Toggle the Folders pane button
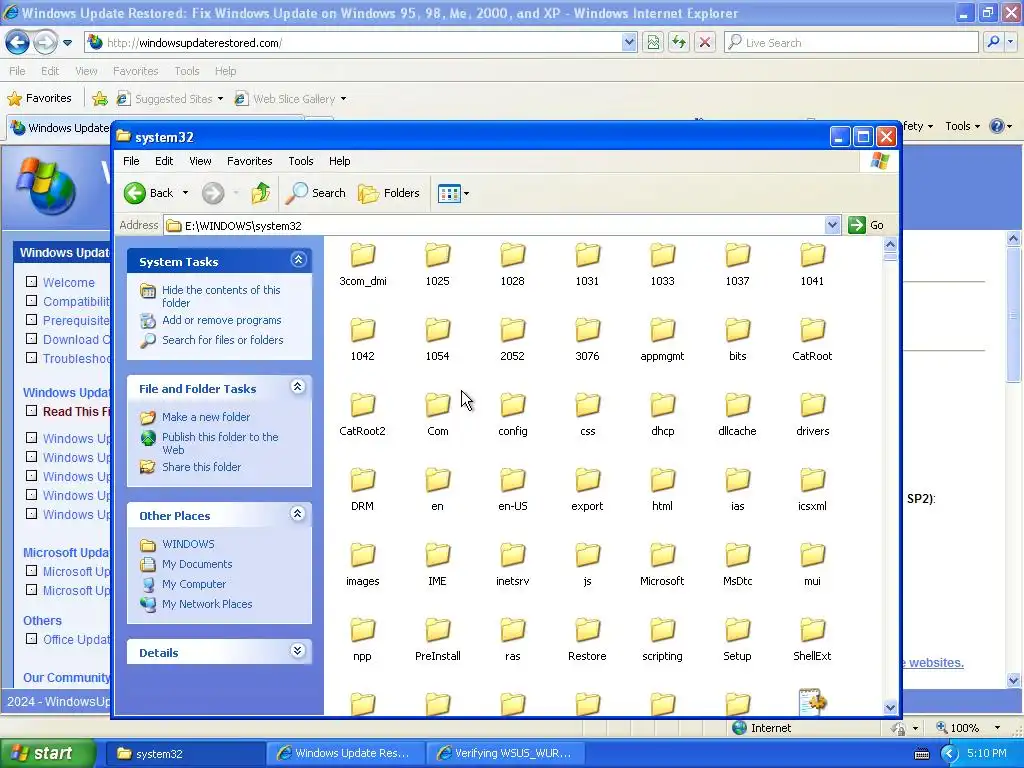The height and width of the screenshot is (768, 1024). [x=389, y=193]
